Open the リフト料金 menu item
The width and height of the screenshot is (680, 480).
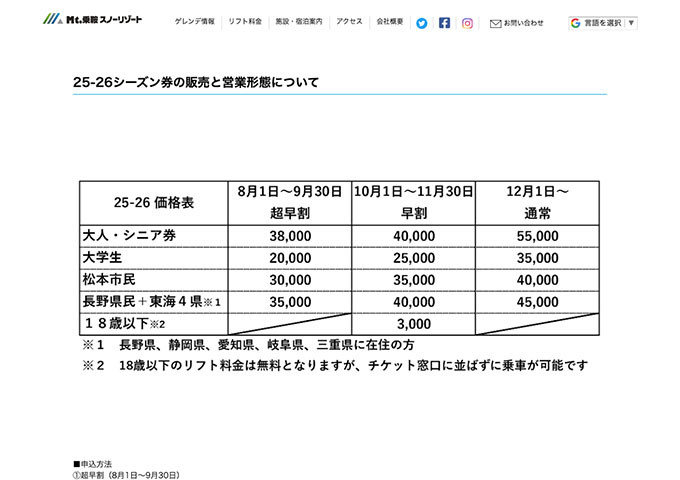tap(245, 21)
